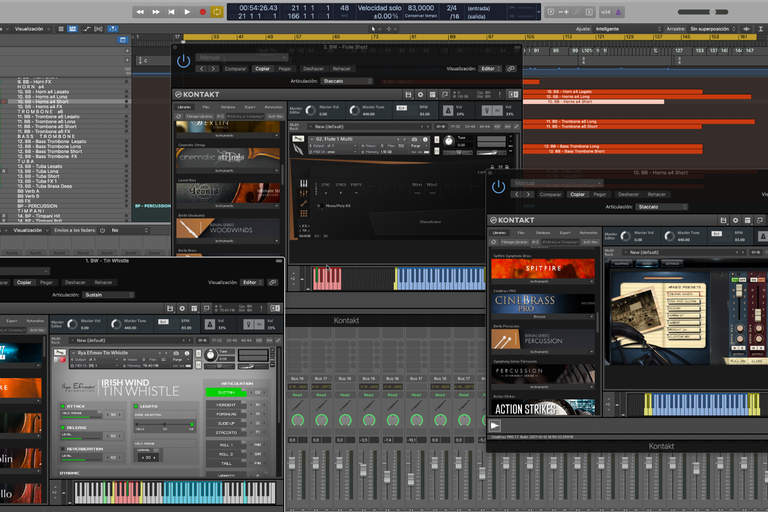Toggle Release LED in Tin Whistle

click(63, 428)
